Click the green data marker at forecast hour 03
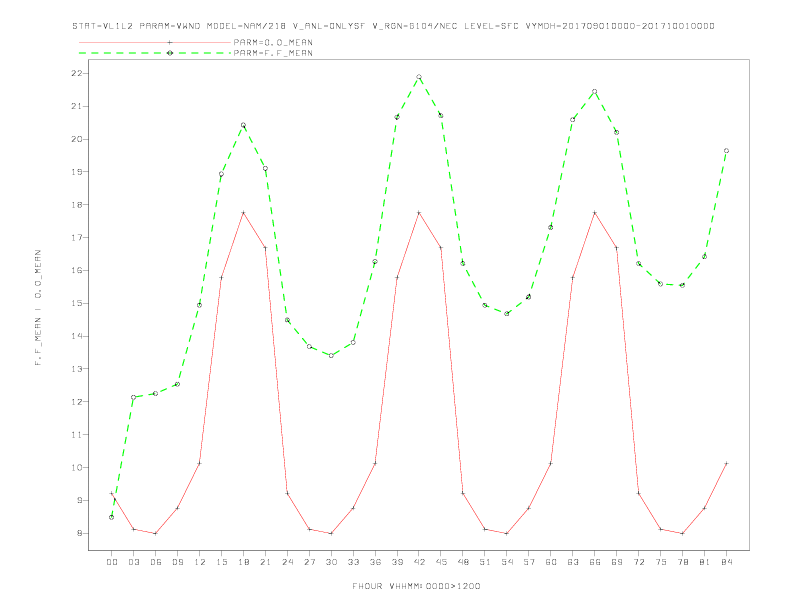Viewport: 792px width, 612px height. point(133,397)
